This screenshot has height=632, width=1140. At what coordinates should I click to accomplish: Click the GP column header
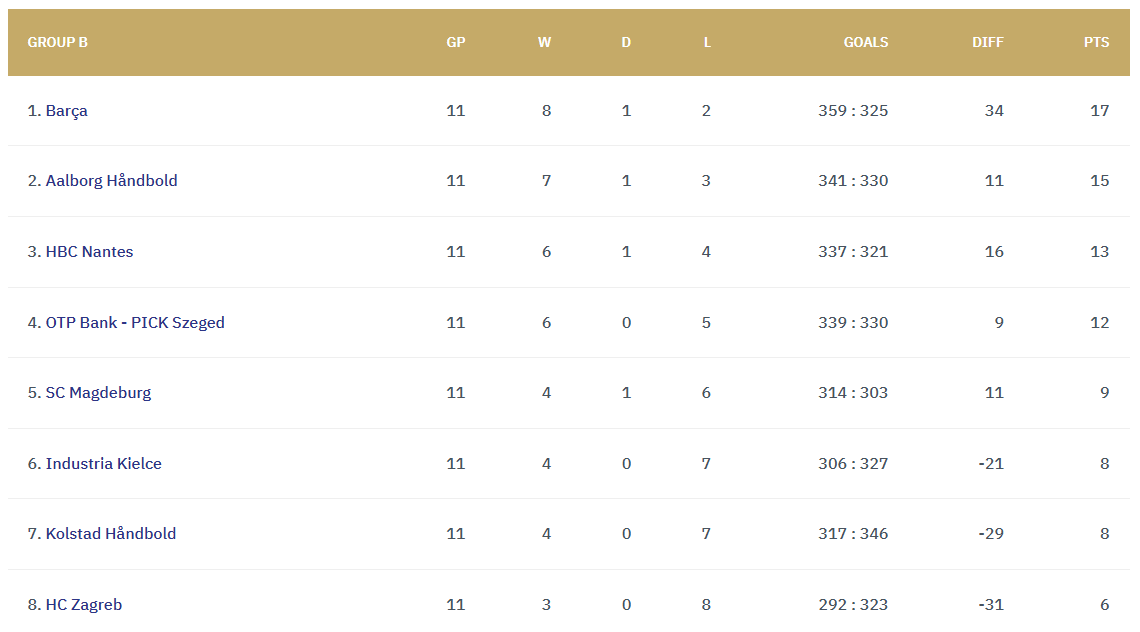point(456,43)
